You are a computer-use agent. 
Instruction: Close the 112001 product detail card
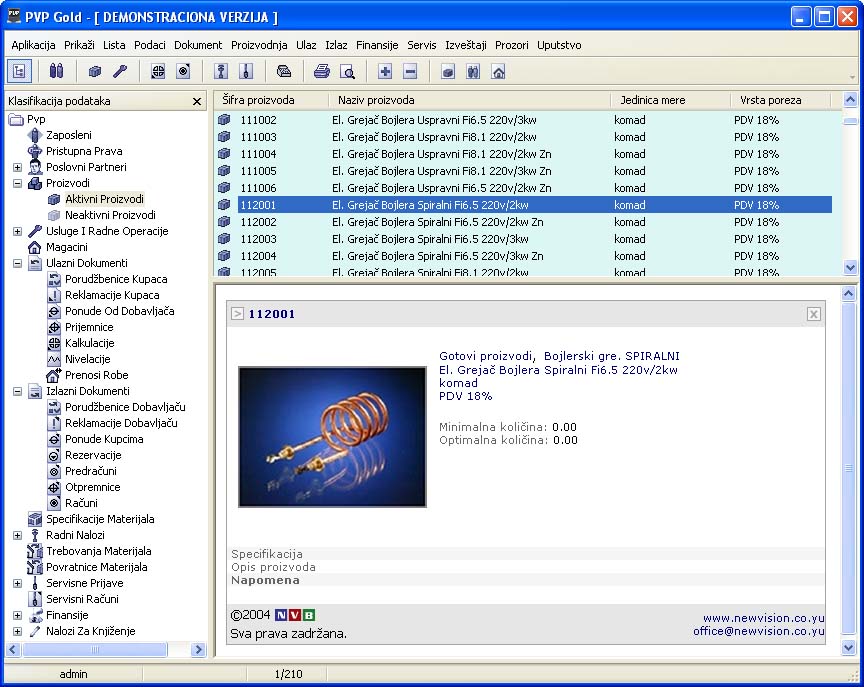[813, 314]
